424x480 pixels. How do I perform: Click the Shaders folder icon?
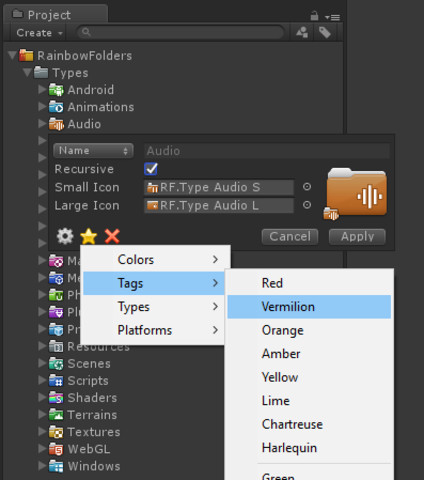tap(56, 398)
